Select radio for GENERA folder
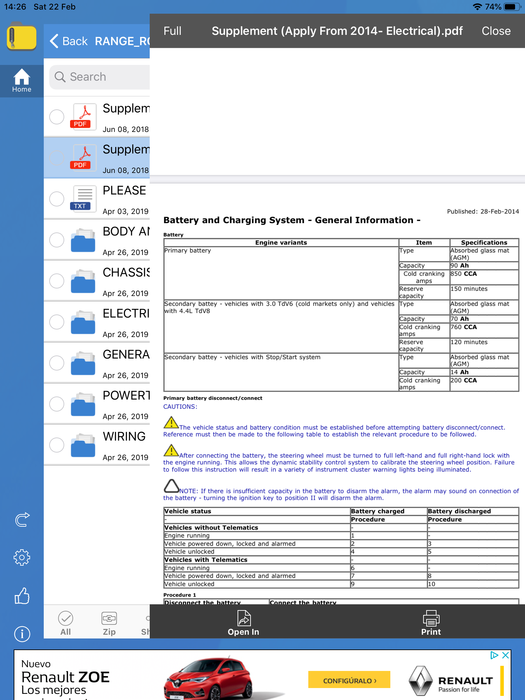 pyautogui.click(x=57, y=363)
